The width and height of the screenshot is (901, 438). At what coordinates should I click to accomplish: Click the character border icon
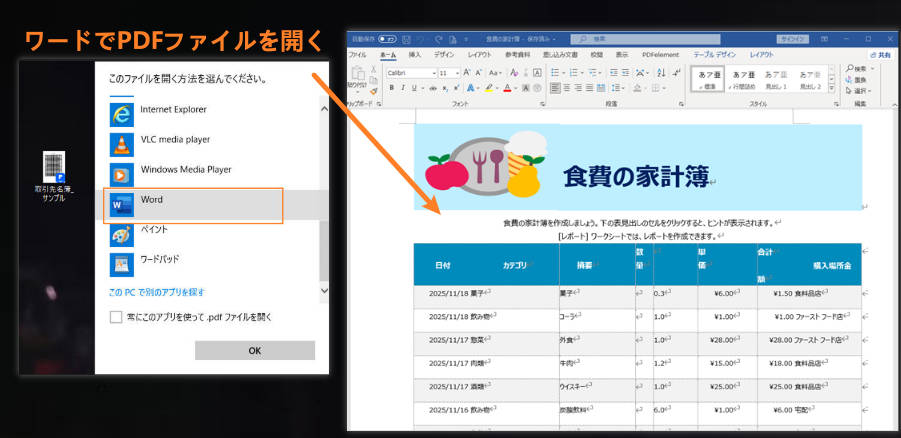(537, 73)
